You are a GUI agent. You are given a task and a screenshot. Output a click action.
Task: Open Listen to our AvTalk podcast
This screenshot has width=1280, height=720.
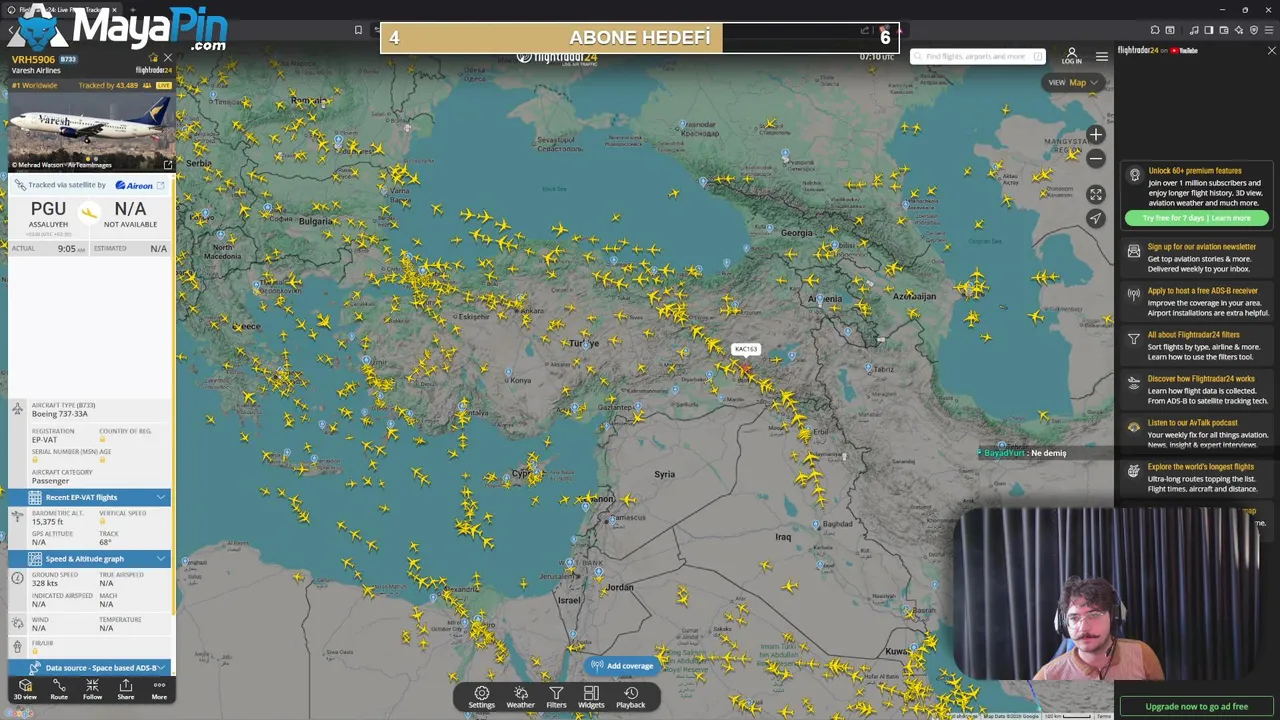[x=1198, y=433]
